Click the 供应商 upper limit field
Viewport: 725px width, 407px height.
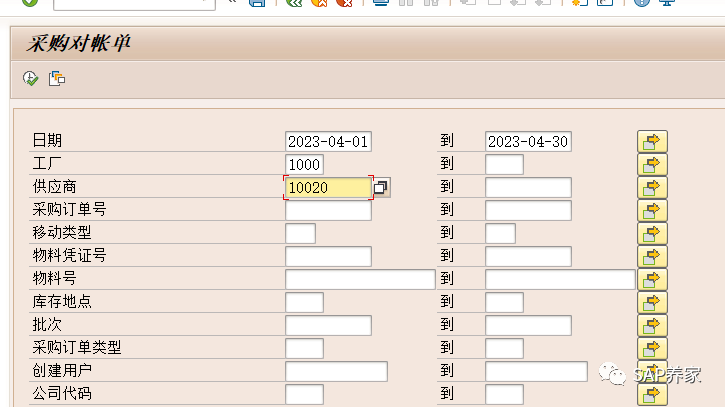coord(528,188)
